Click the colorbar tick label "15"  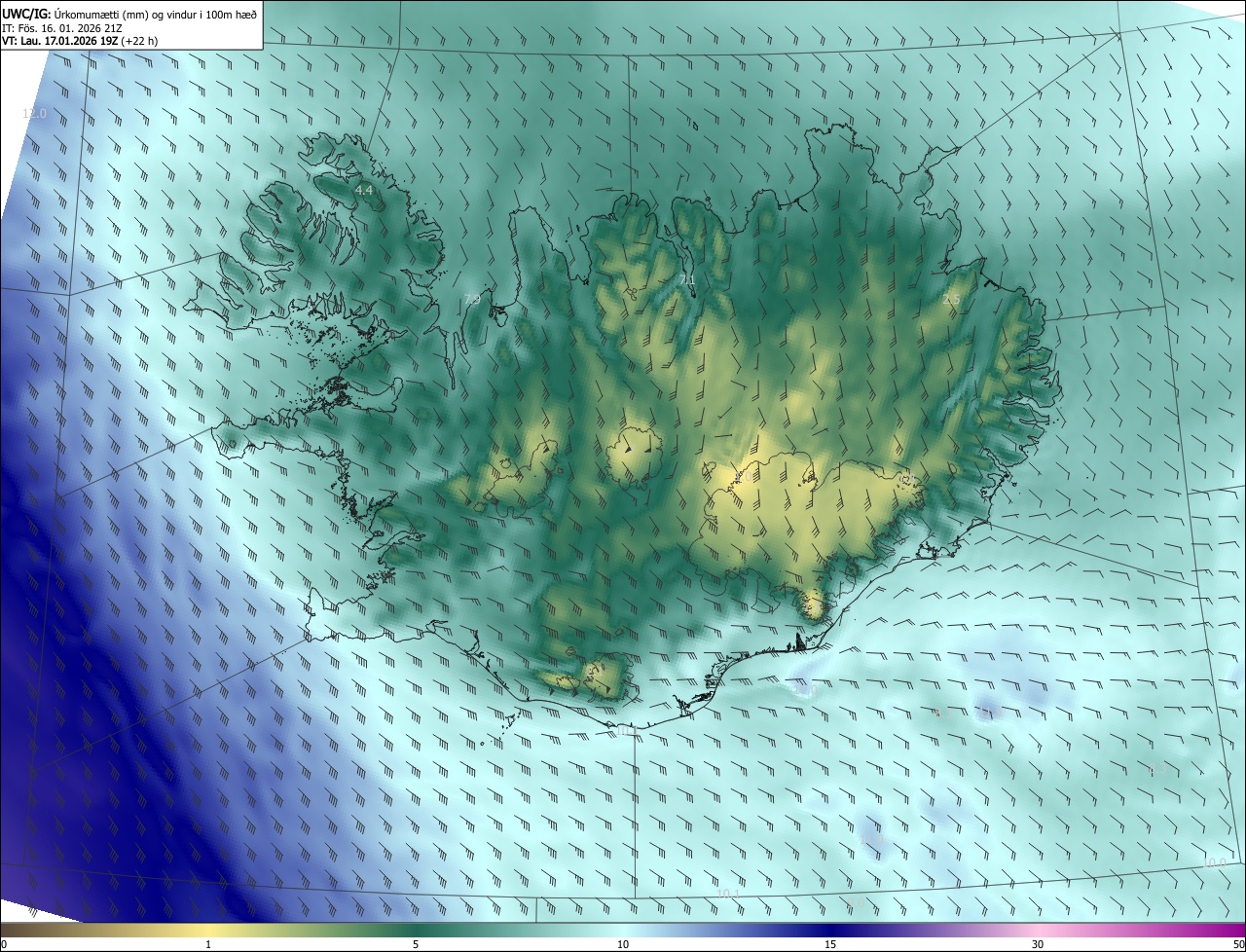(x=830, y=944)
